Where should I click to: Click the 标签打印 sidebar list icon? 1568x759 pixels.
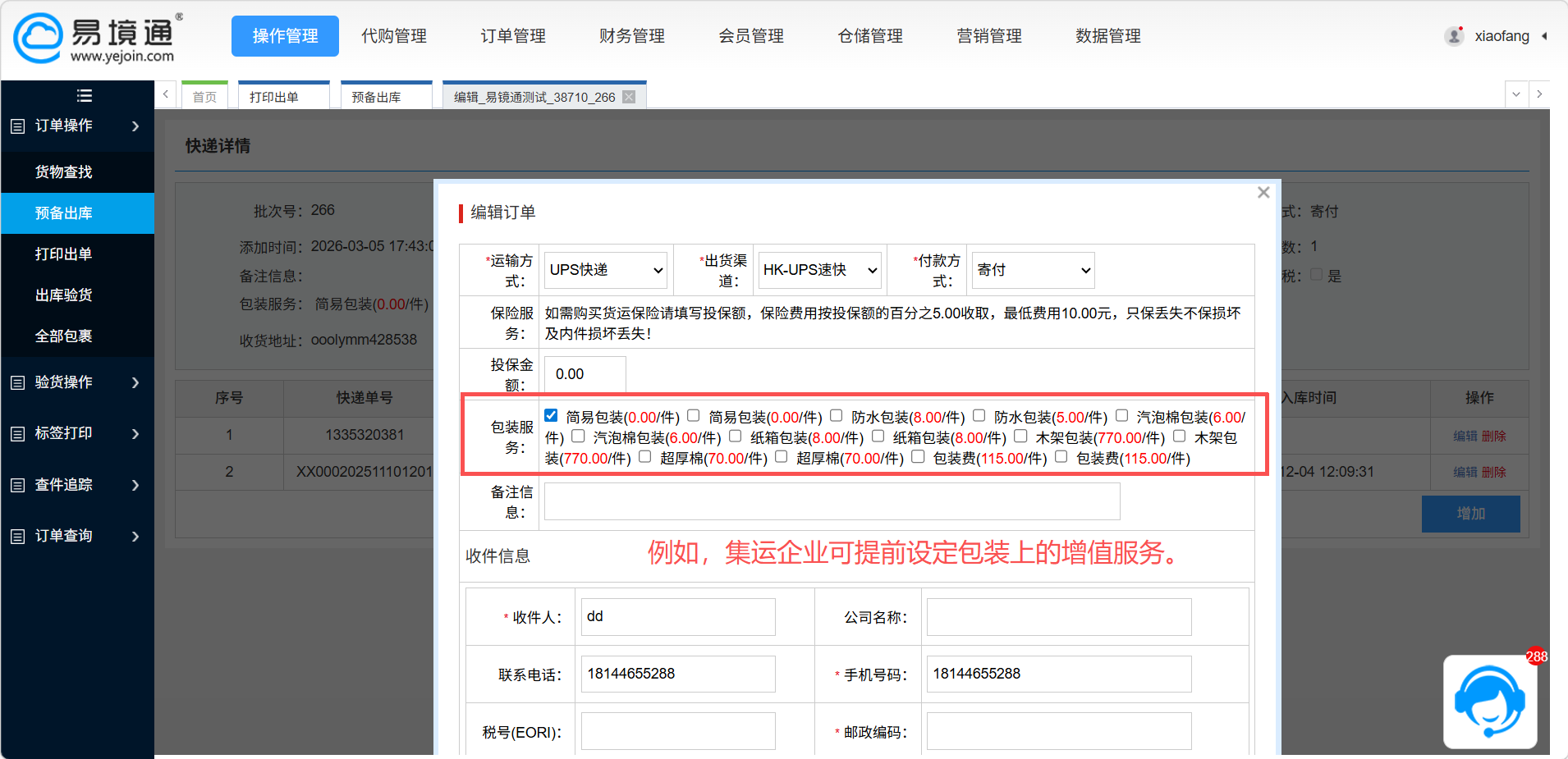tap(17, 433)
